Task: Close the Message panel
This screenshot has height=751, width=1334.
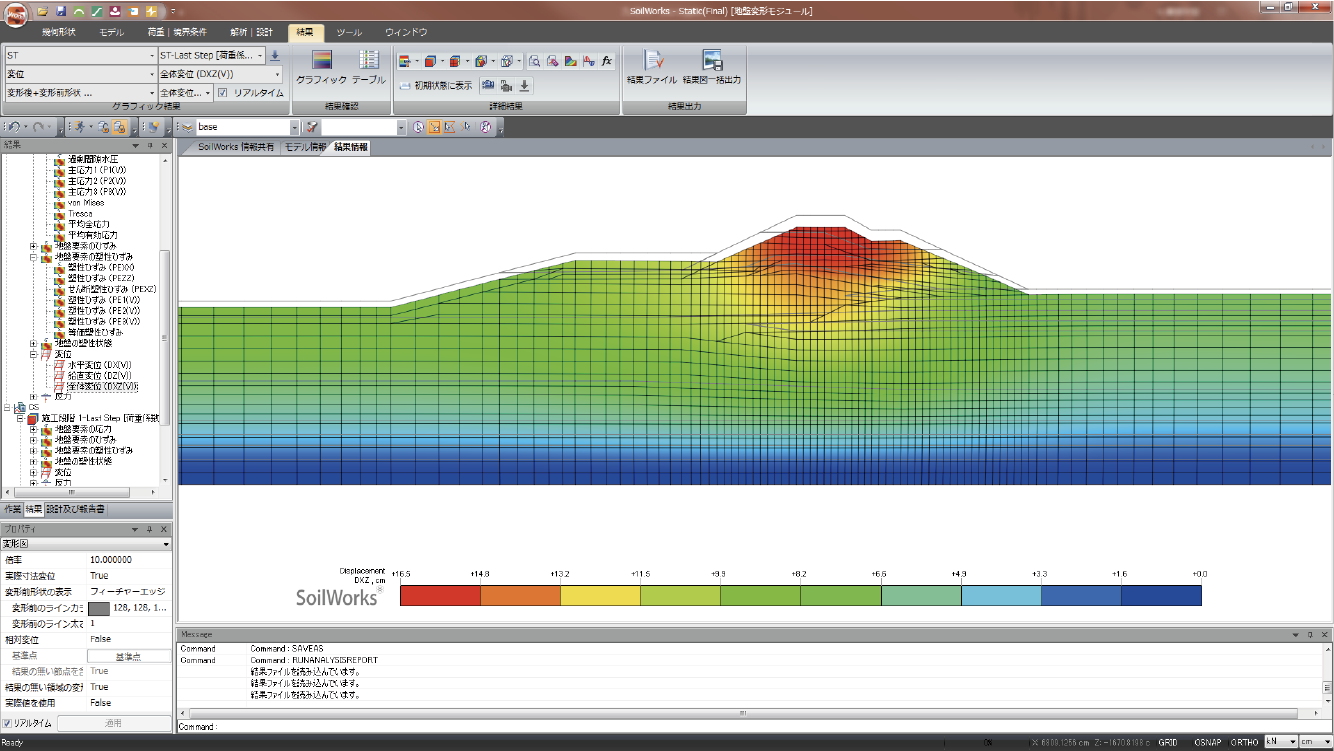Action: click(1324, 635)
